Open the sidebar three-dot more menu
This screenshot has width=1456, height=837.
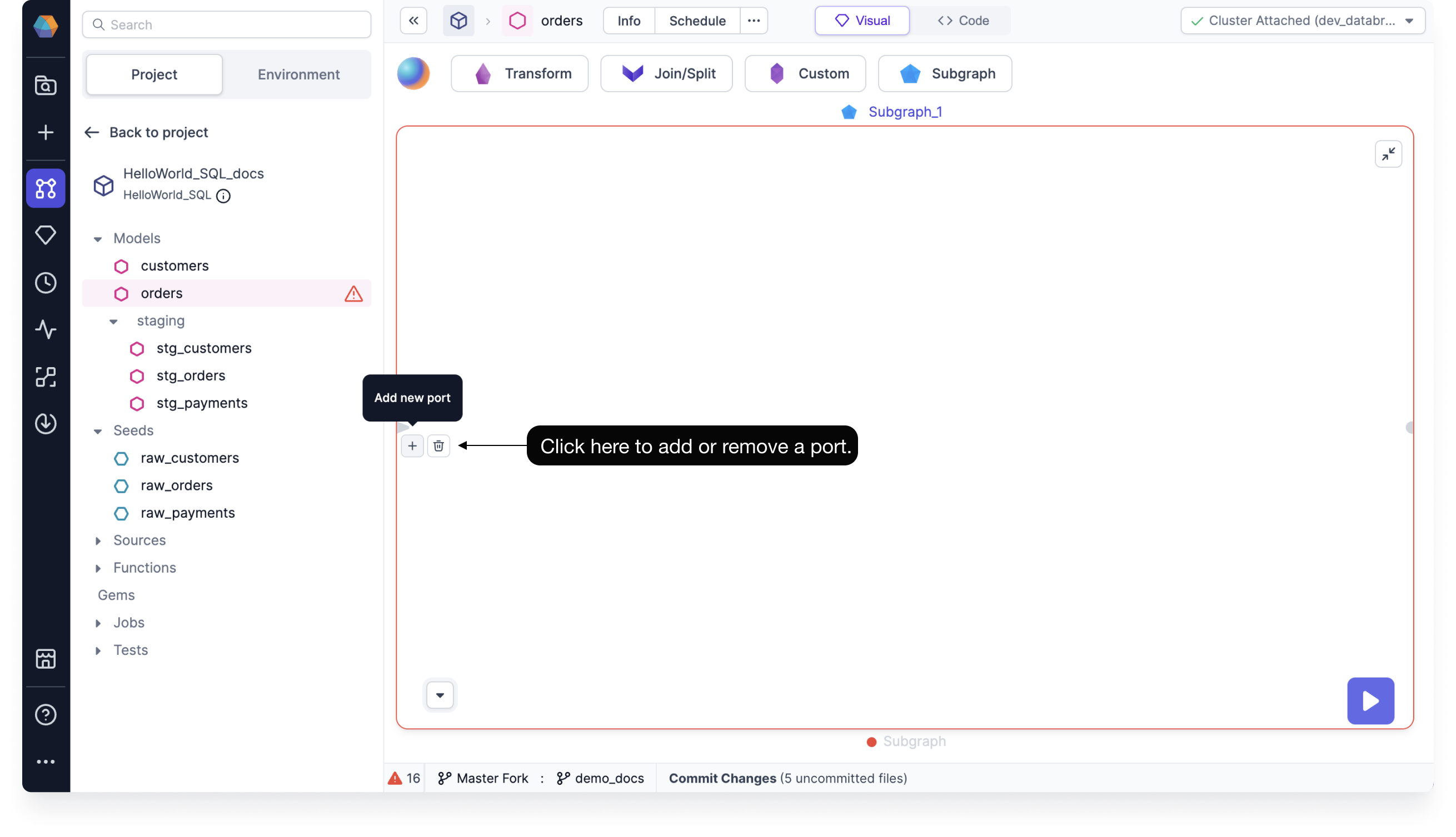tap(46, 761)
